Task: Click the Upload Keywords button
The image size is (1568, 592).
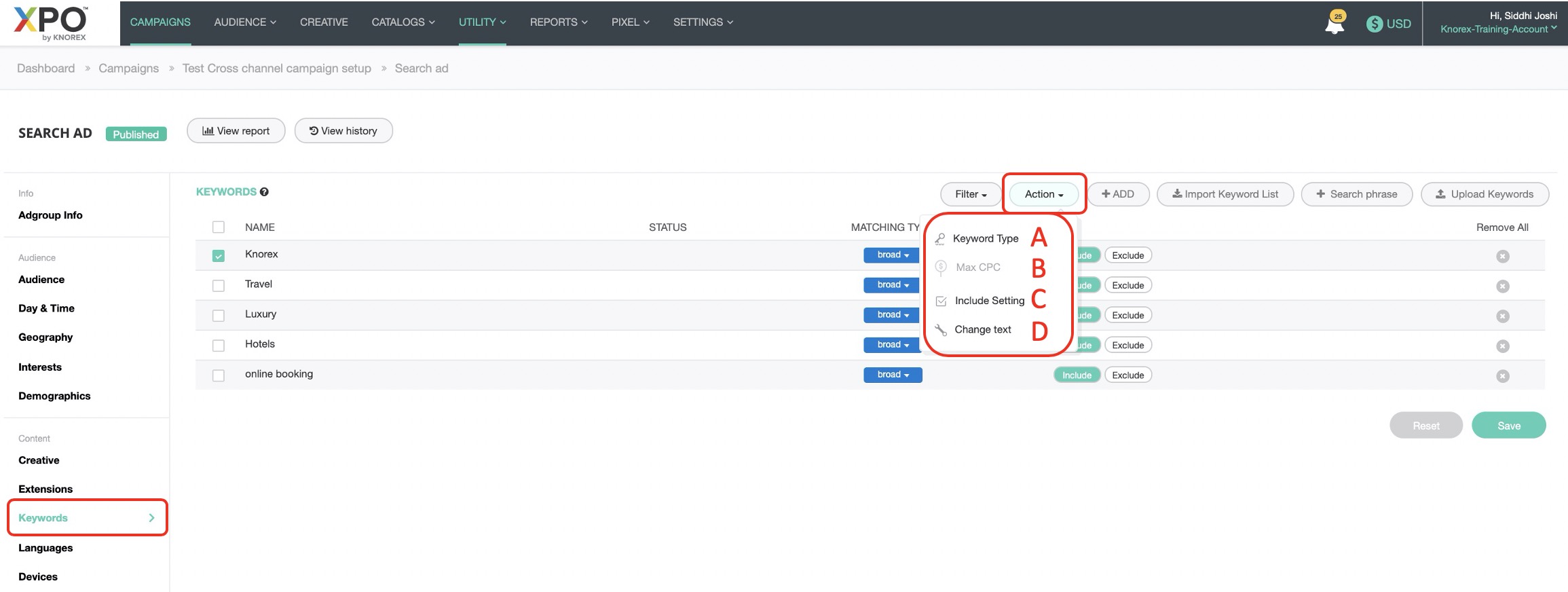Action: [x=1484, y=194]
